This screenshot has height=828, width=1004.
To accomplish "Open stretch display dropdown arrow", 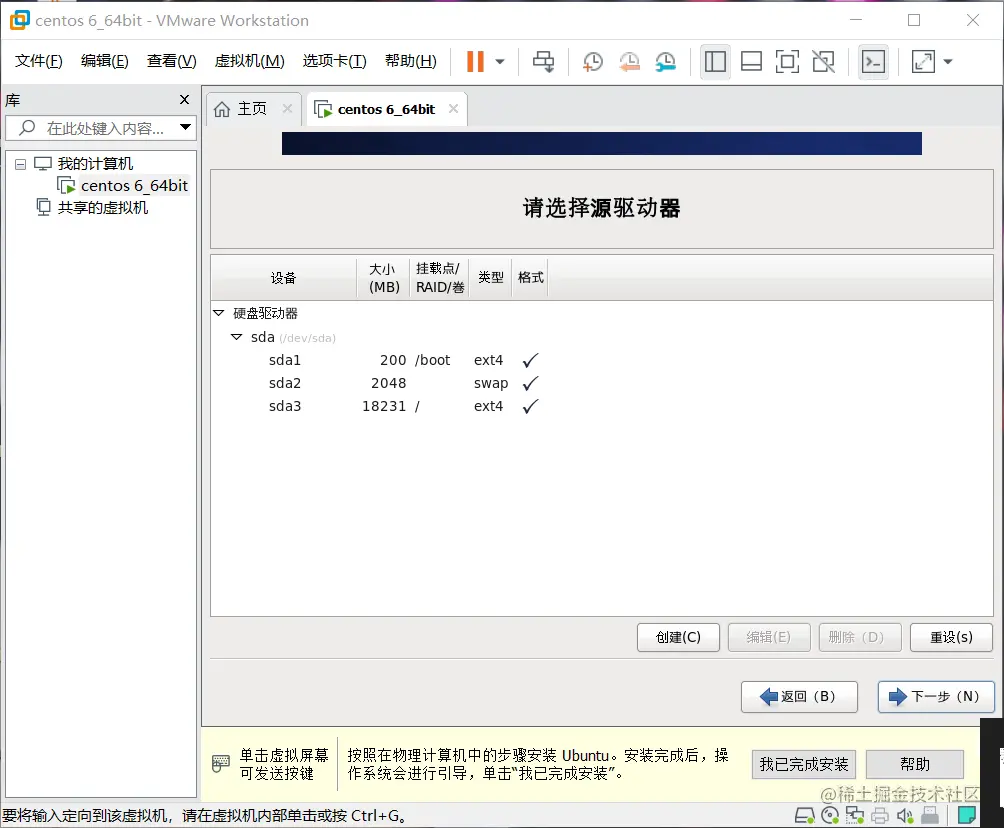I will pos(948,61).
